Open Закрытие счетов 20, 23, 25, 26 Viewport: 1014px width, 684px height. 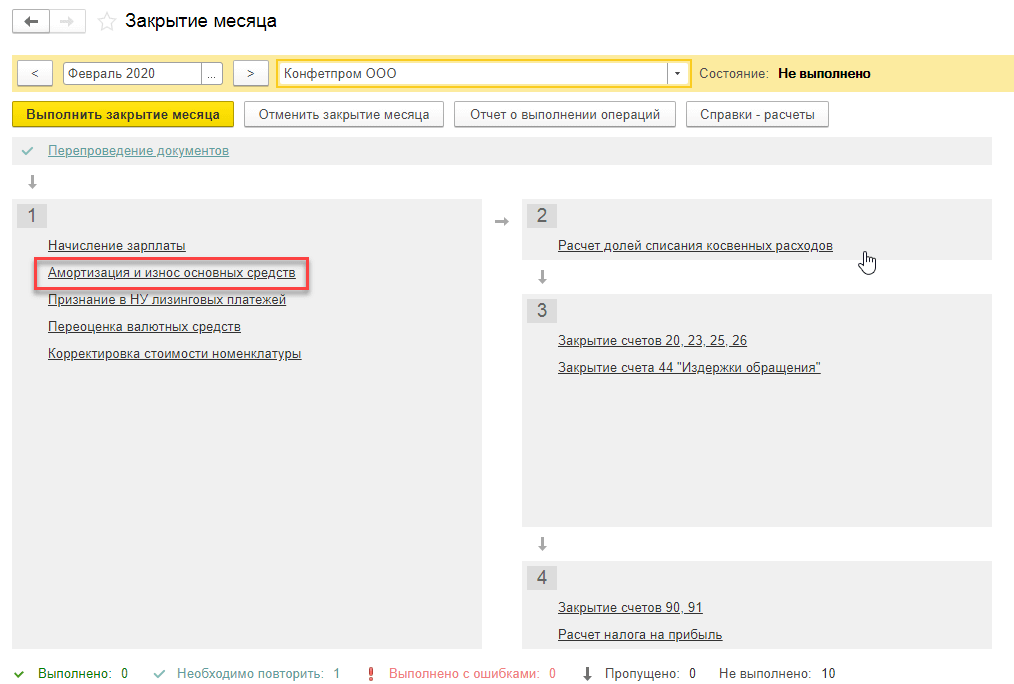coord(652,340)
